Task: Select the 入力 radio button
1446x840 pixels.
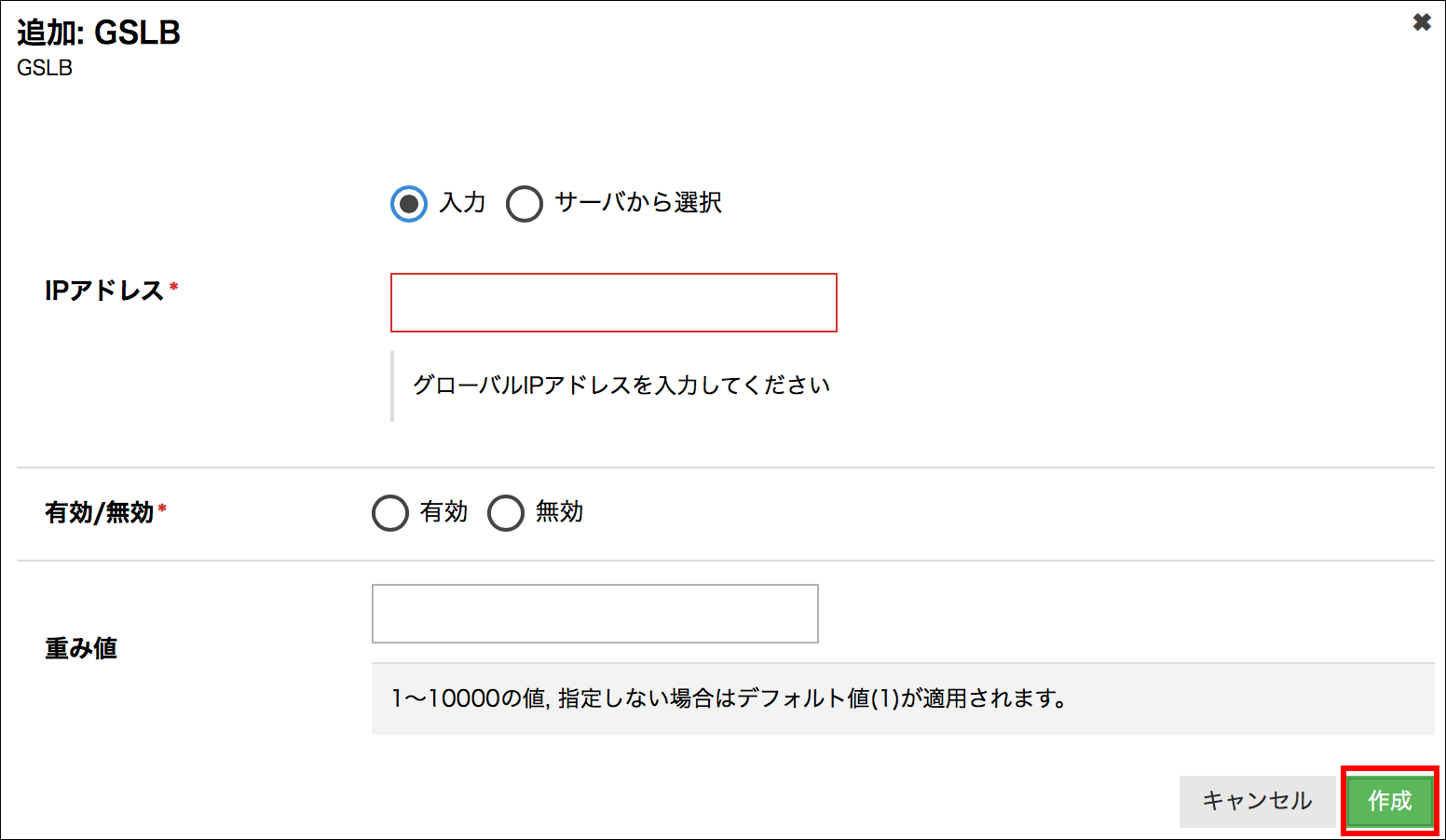Action: (409, 204)
